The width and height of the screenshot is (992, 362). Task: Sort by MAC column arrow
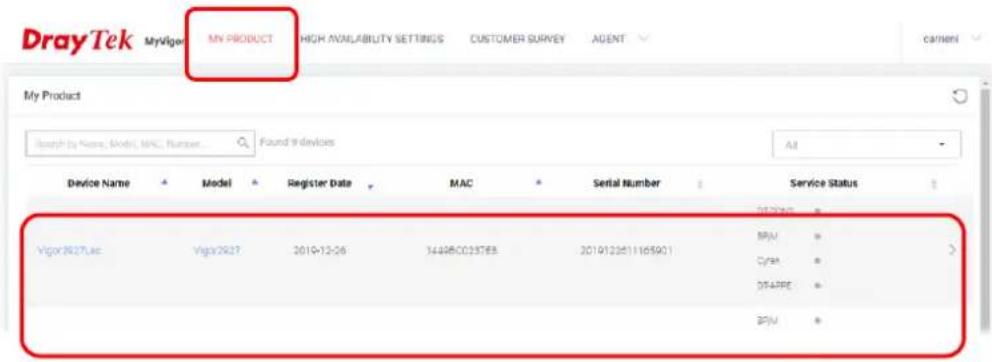click(x=538, y=183)
